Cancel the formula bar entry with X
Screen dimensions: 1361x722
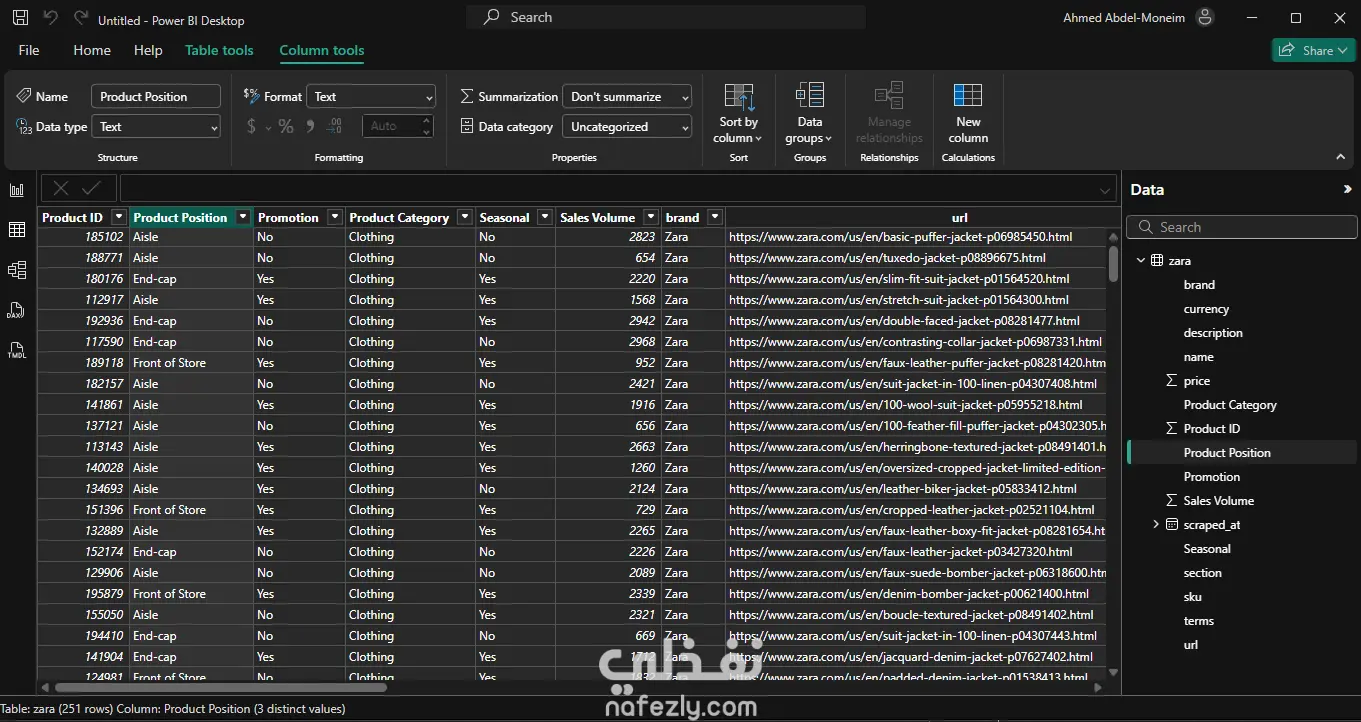tap(61, 188)
